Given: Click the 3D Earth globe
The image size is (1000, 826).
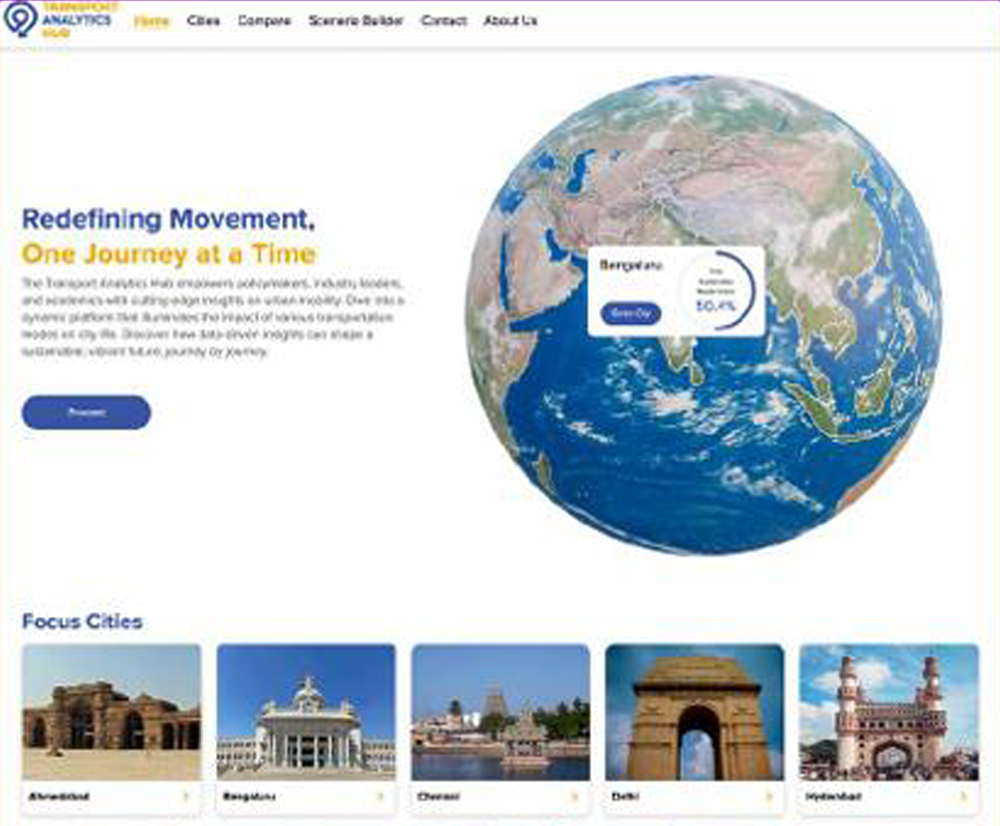Looking at the screenshot, I should (x=700, y=440).
